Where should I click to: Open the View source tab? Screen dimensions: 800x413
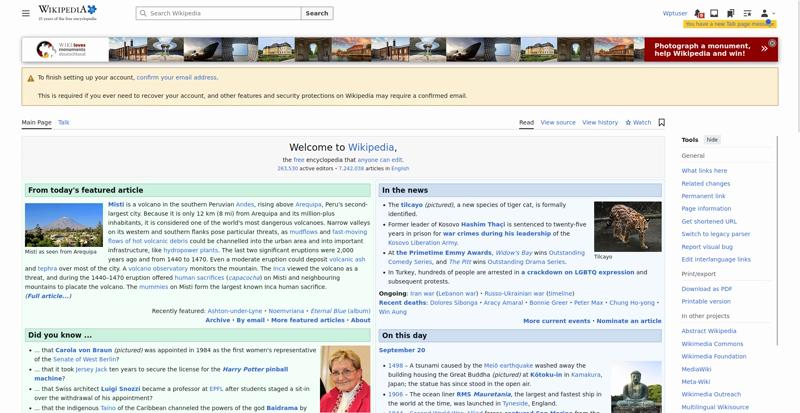558,123
